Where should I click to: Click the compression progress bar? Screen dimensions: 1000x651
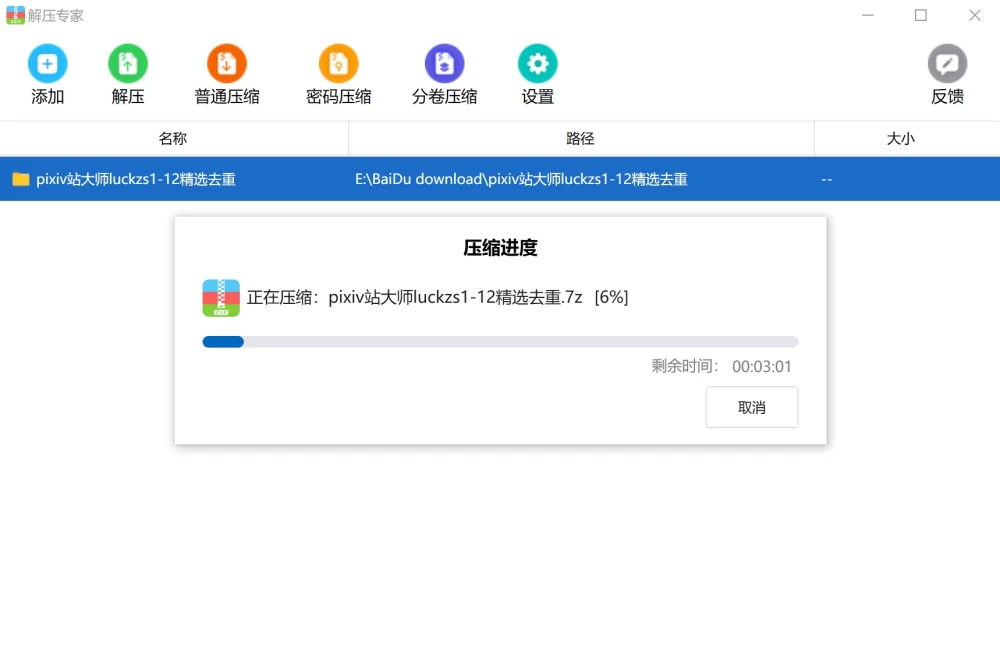pyautogui.click(x=500, y=342)
